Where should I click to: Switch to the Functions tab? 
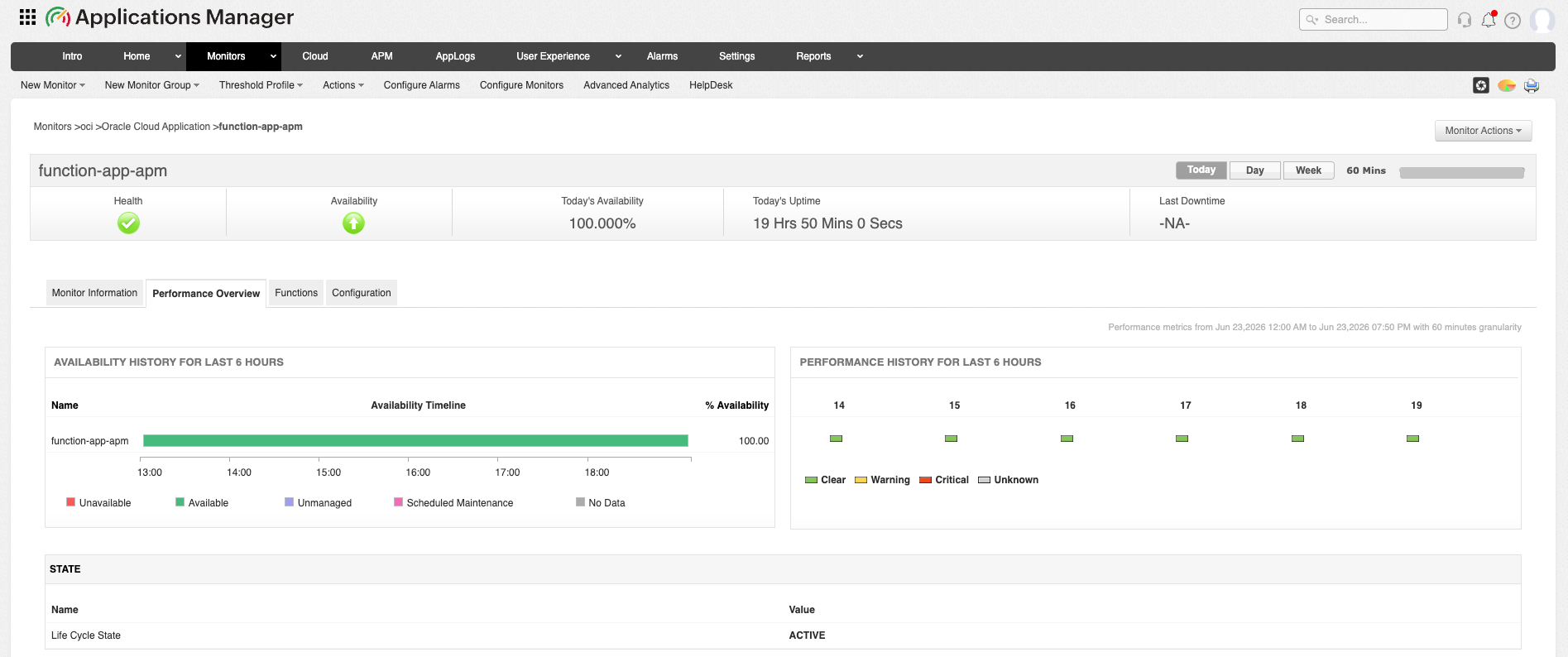pyautogui.click(x=296, y=293)
